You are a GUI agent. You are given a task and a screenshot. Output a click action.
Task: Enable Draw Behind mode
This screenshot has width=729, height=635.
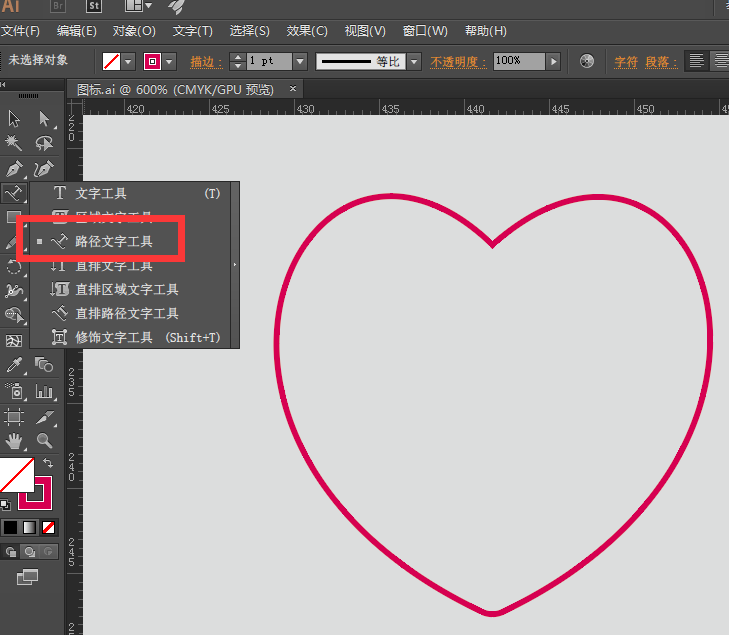tap(30, 552)
